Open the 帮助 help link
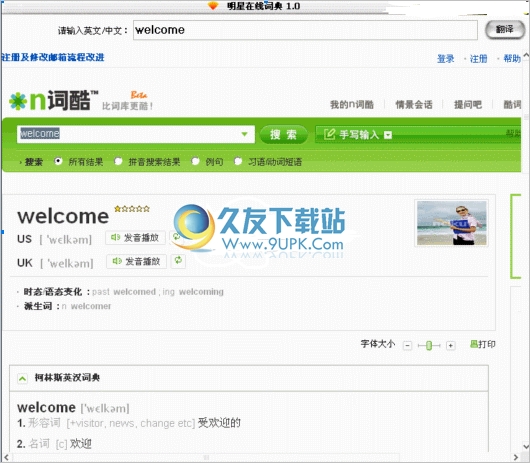 click(x=512, y=59)
